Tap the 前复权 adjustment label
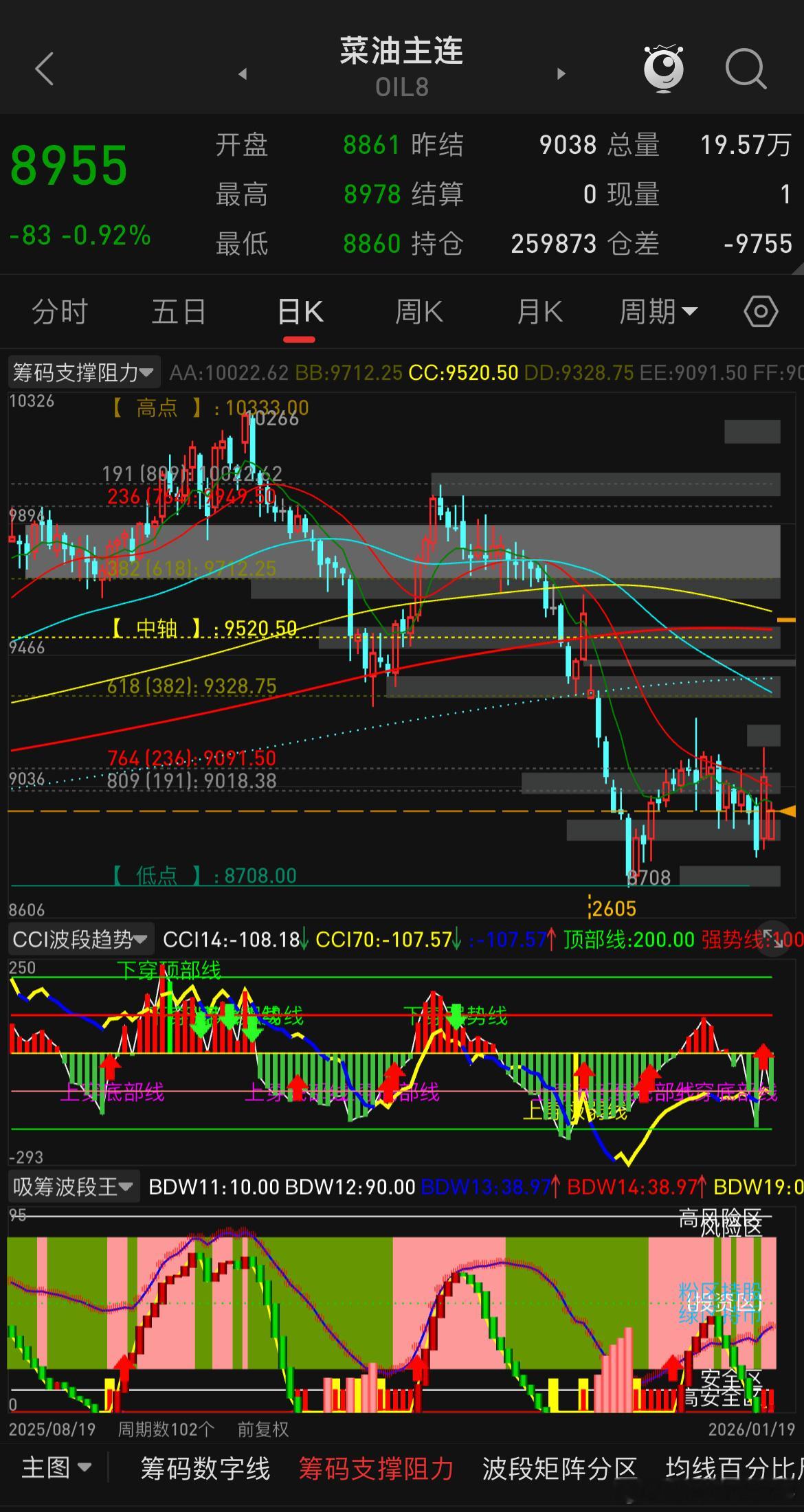This screenshot has width=804, height=1512. 263,1429
